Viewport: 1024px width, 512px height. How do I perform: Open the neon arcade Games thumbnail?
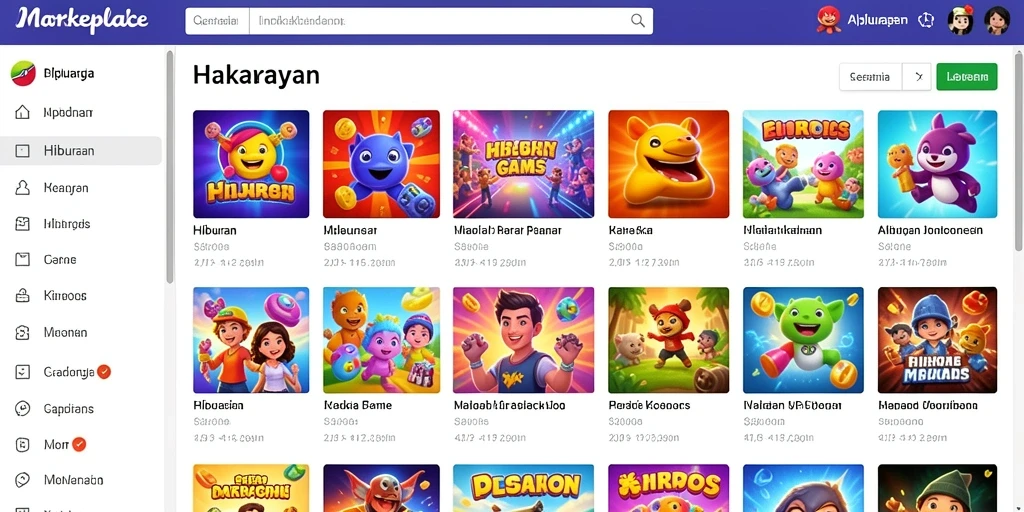[524, 164]
